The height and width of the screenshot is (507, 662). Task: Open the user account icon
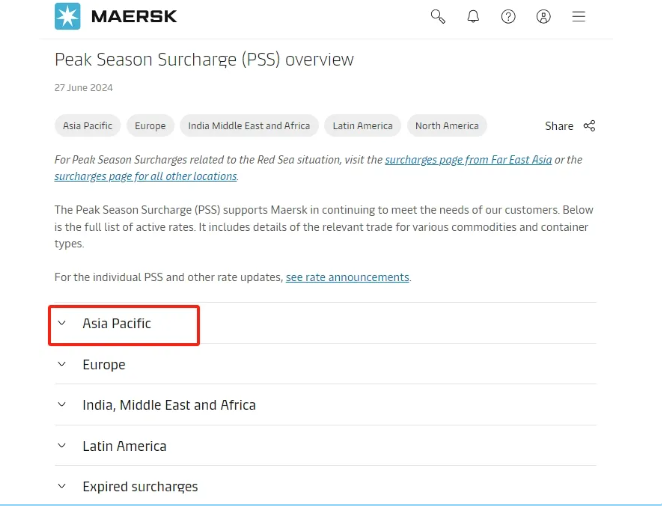pyautogui.click(x=543, y=16)
